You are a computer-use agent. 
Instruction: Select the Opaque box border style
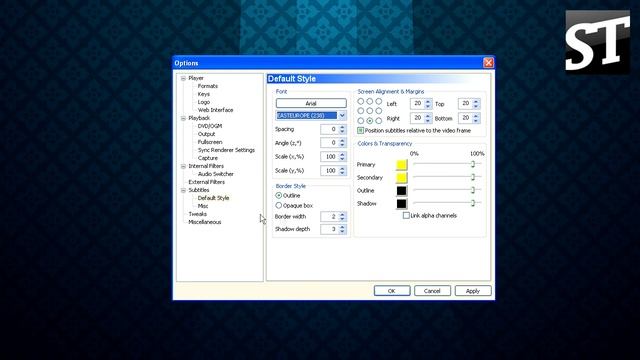pyautogui.click(x=279, y=205)
